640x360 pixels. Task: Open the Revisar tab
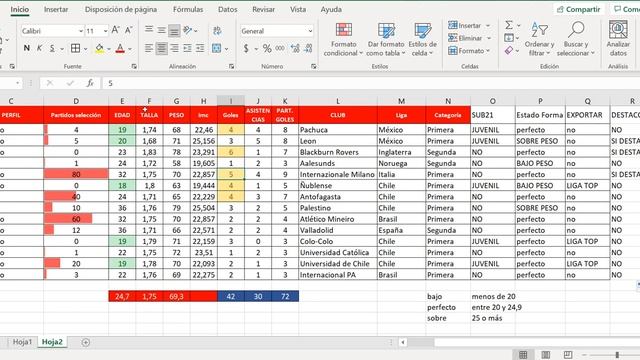263,9
